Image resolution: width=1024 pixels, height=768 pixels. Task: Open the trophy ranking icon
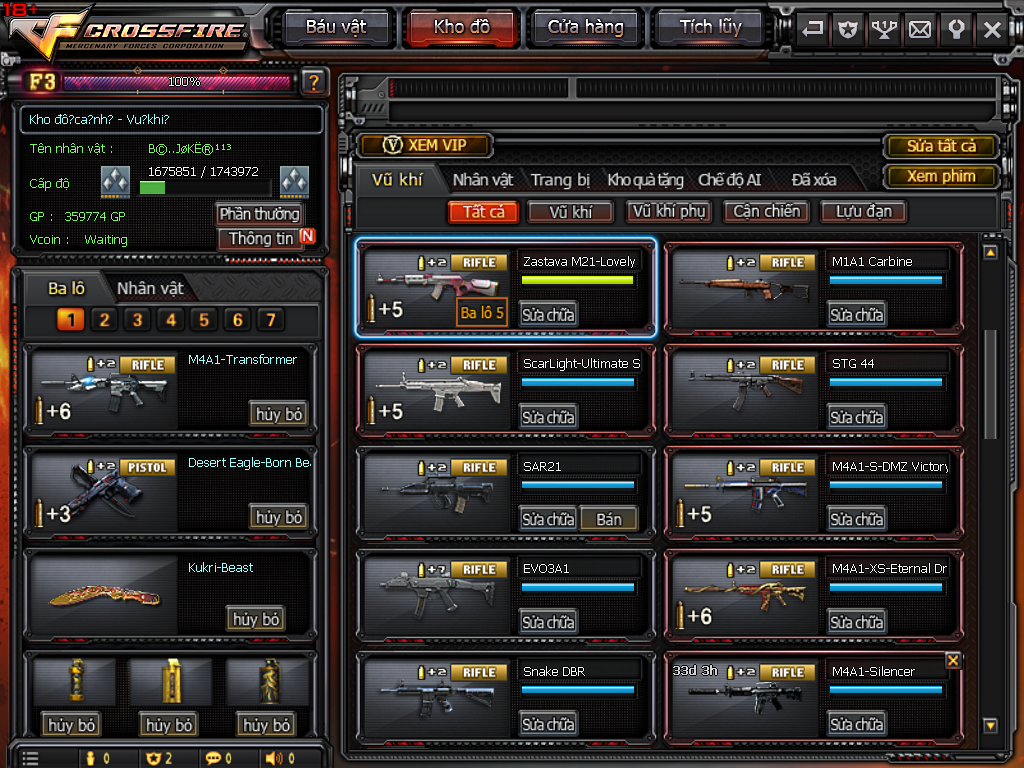(x=884, y=29)
